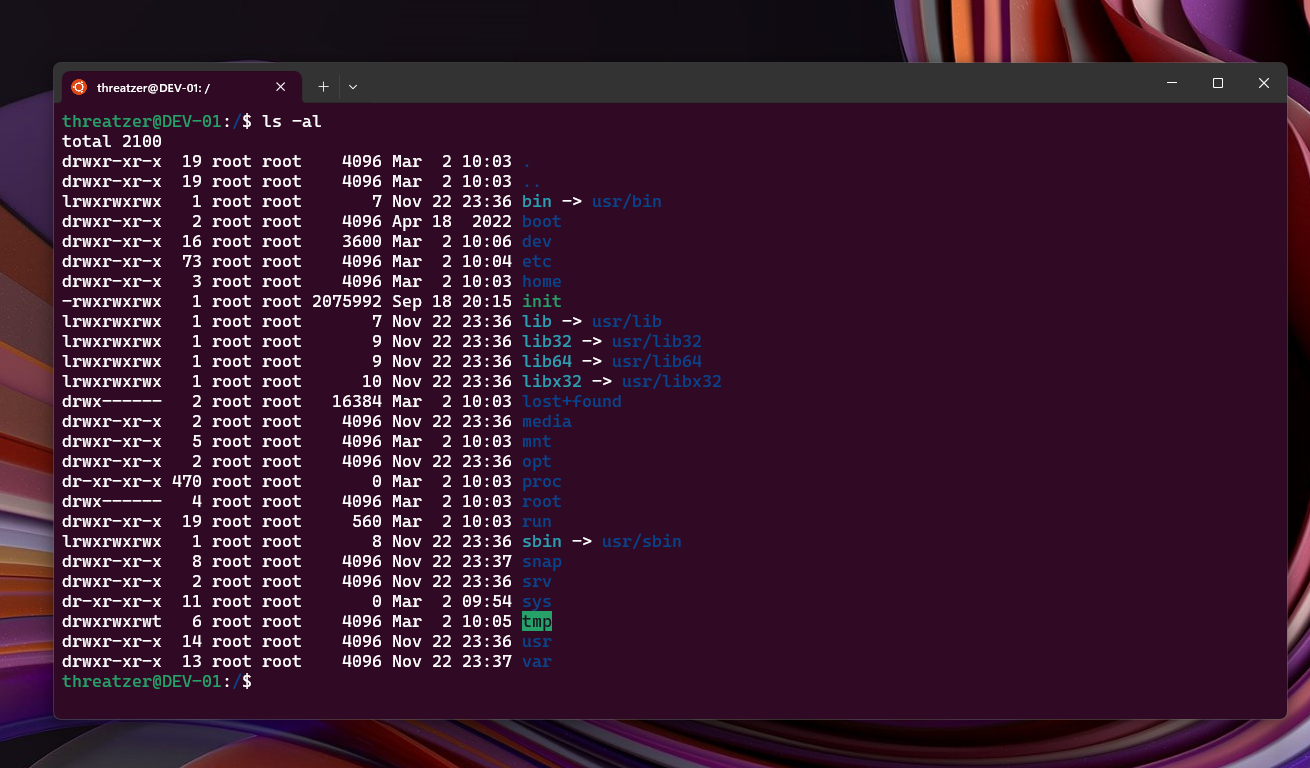Click the Ubuntu icon on the terminal tab
The width and height of the screenshot is (1310, 768).
(78, 87)
